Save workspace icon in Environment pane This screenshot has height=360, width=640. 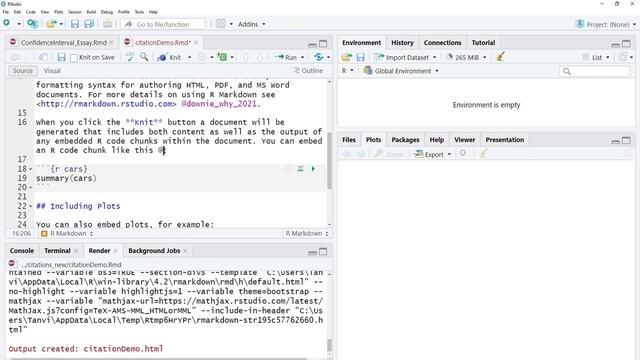click(x=360, y=58)
